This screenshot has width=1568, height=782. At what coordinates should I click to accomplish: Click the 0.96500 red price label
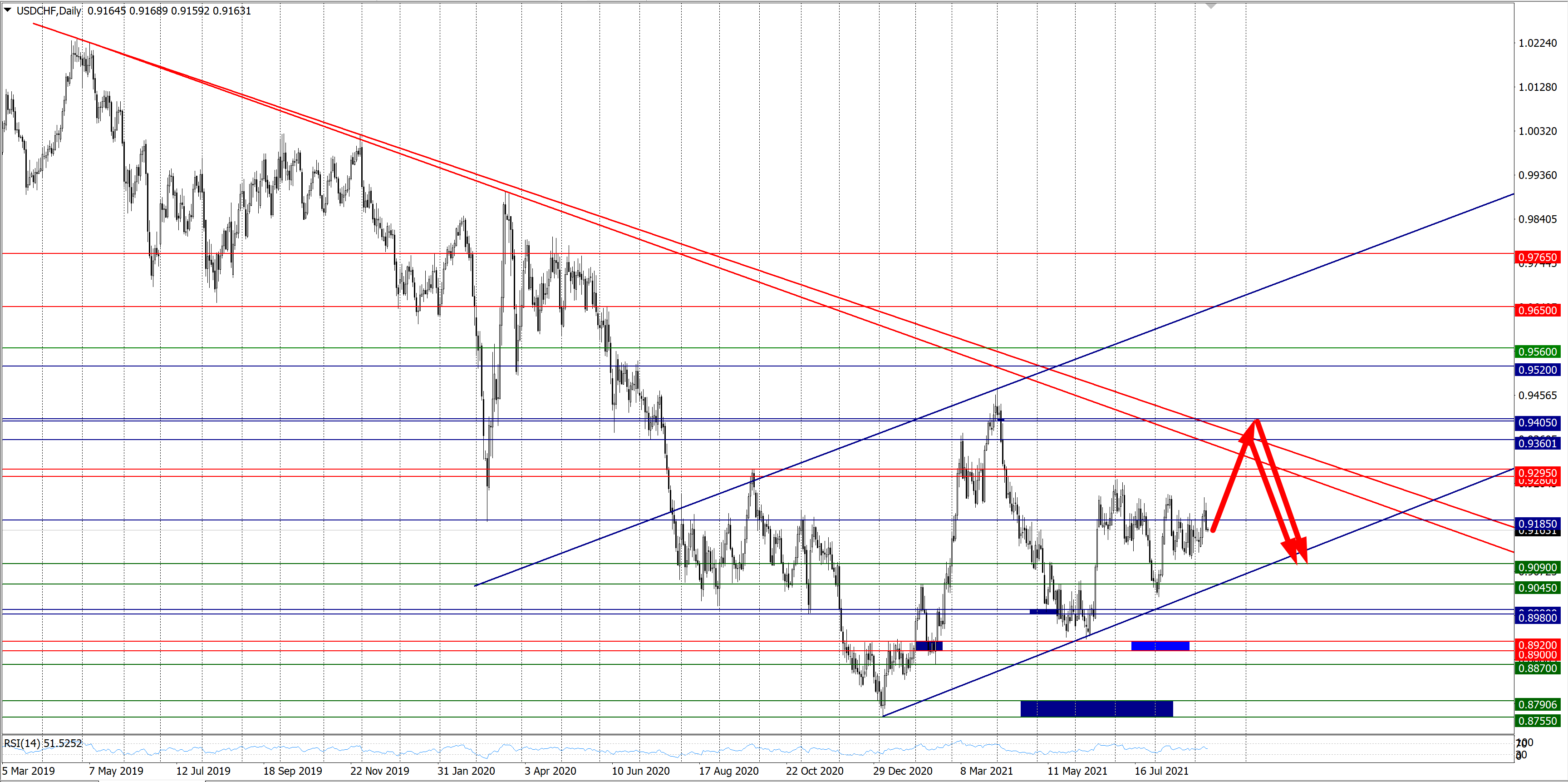[1537, 311]
